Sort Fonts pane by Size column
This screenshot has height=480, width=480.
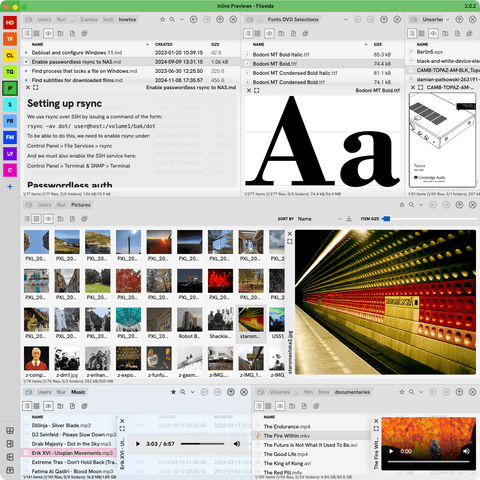pos(378,44)
